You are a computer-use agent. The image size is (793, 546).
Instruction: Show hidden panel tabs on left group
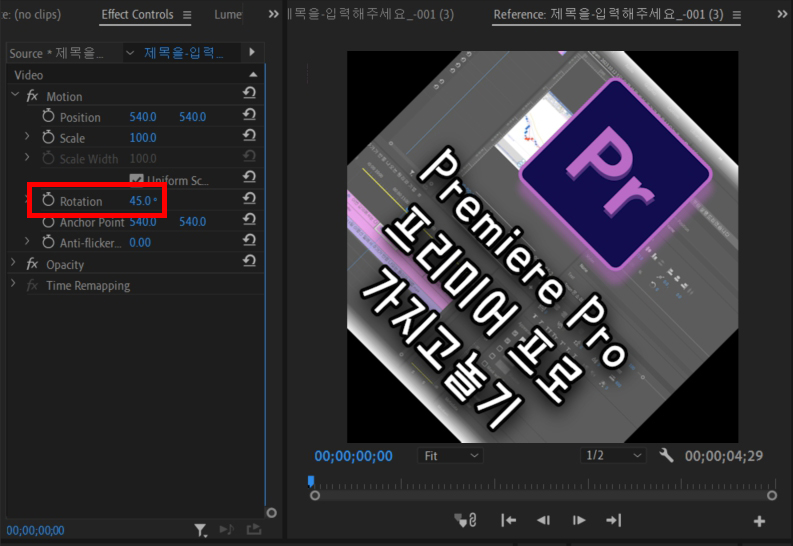(x=274, y=14)
